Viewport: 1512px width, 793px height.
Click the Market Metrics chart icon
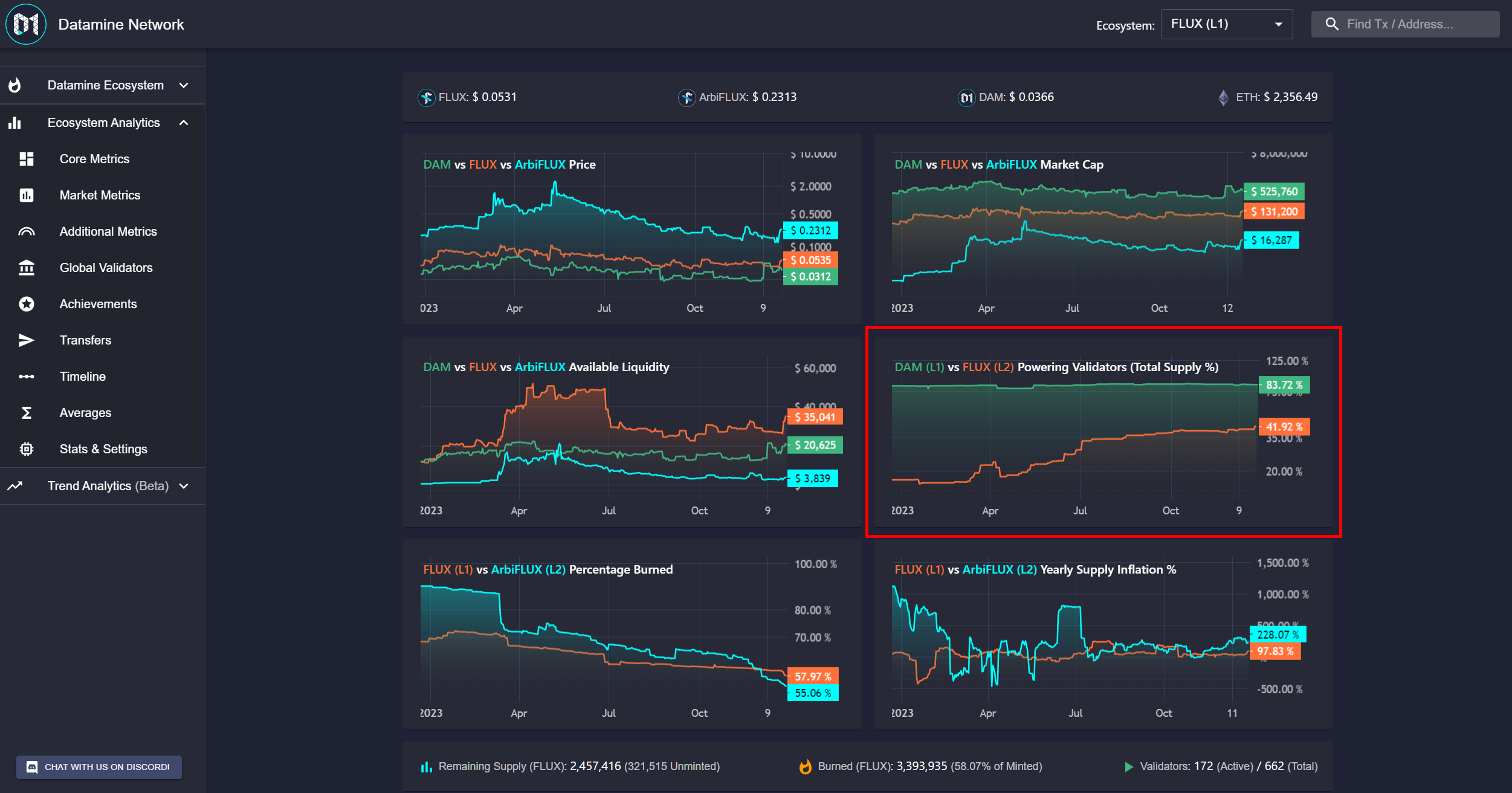[x=27, y=195]
